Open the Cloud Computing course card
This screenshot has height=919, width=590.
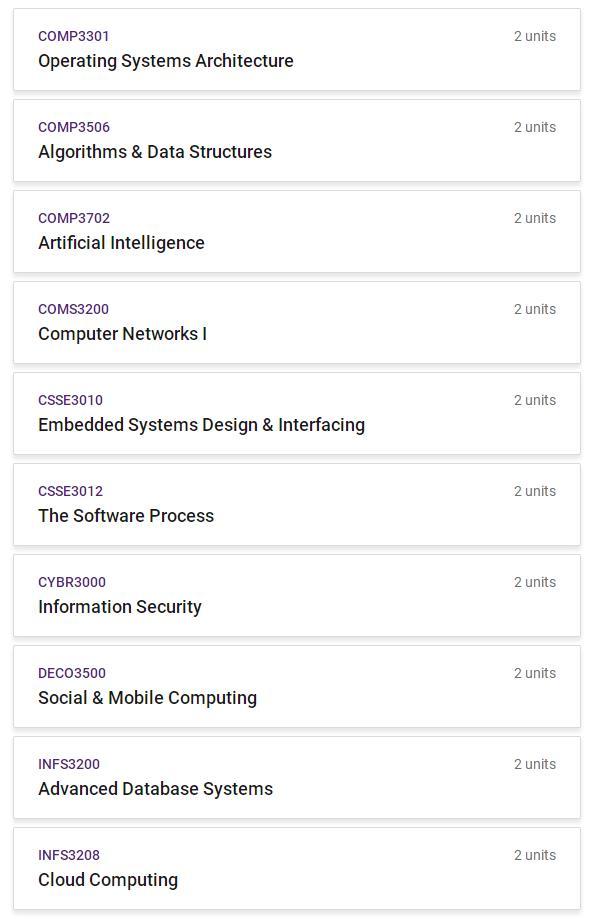(x=296, y=869)
